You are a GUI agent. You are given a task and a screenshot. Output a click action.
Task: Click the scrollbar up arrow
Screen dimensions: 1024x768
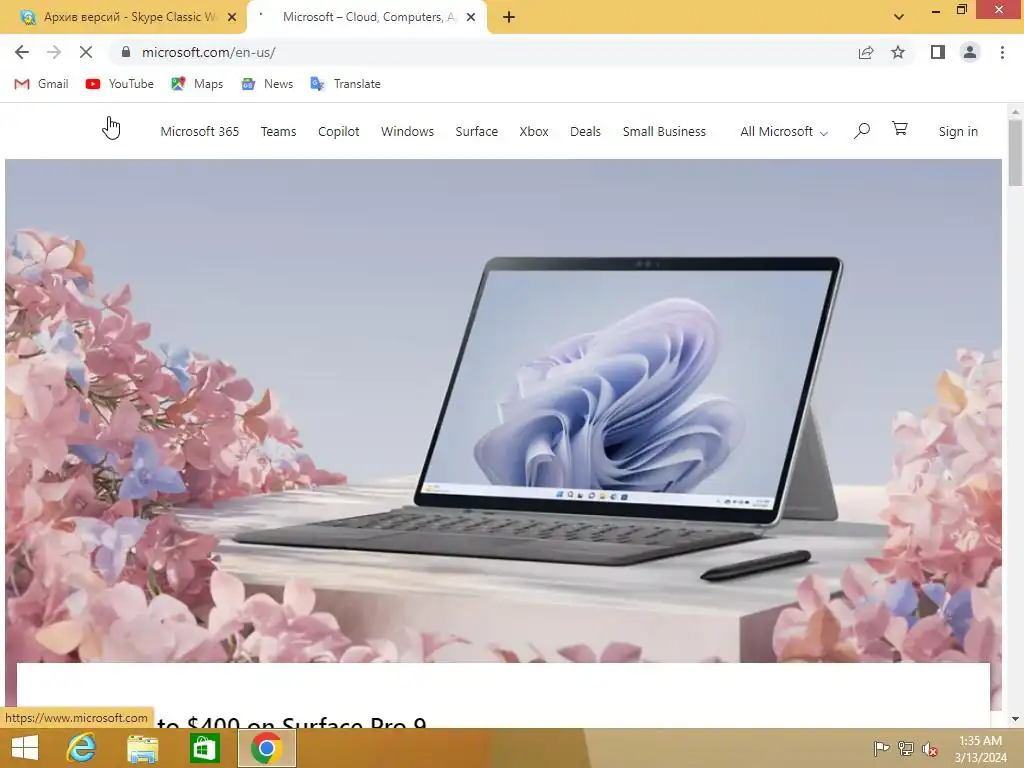[1015, 112]
